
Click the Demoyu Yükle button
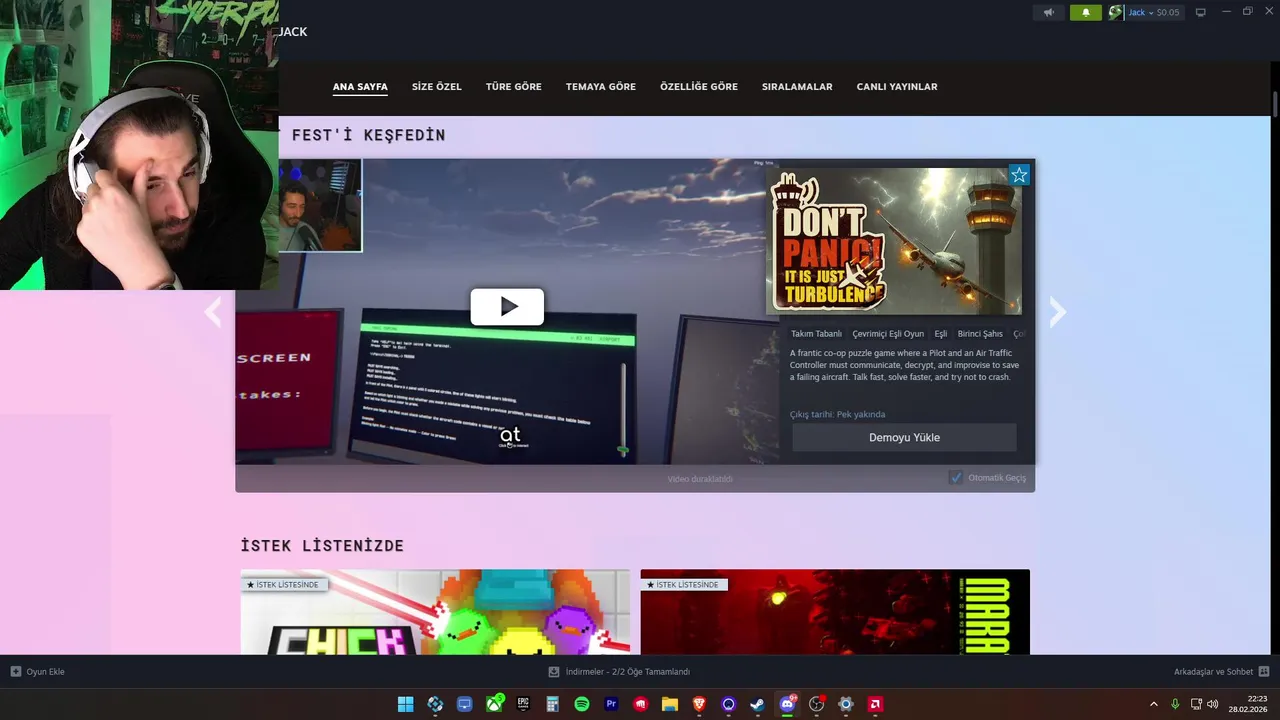pos(904,437)
